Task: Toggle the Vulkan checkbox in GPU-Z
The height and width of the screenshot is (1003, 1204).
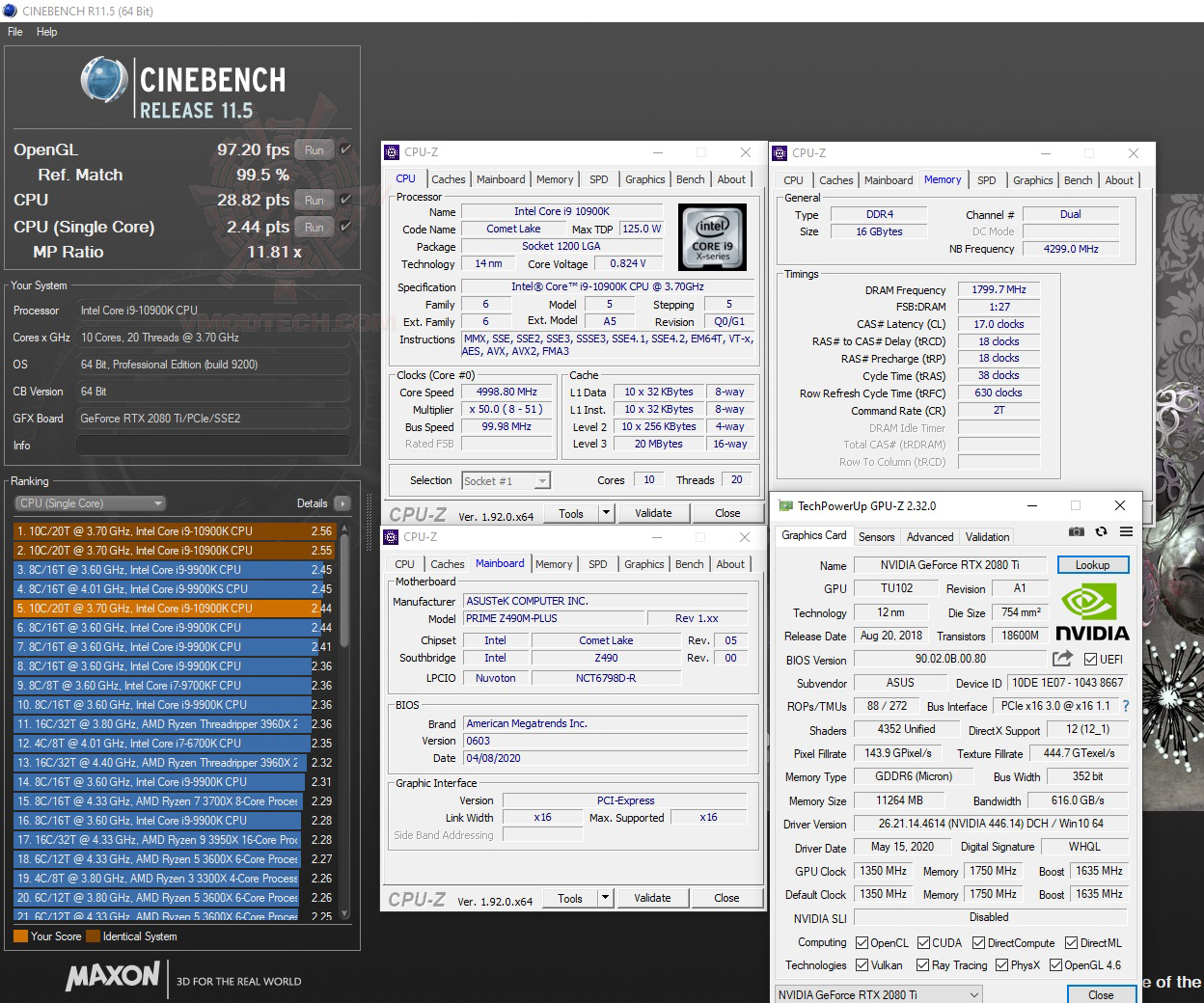Action: pos(862,964)
